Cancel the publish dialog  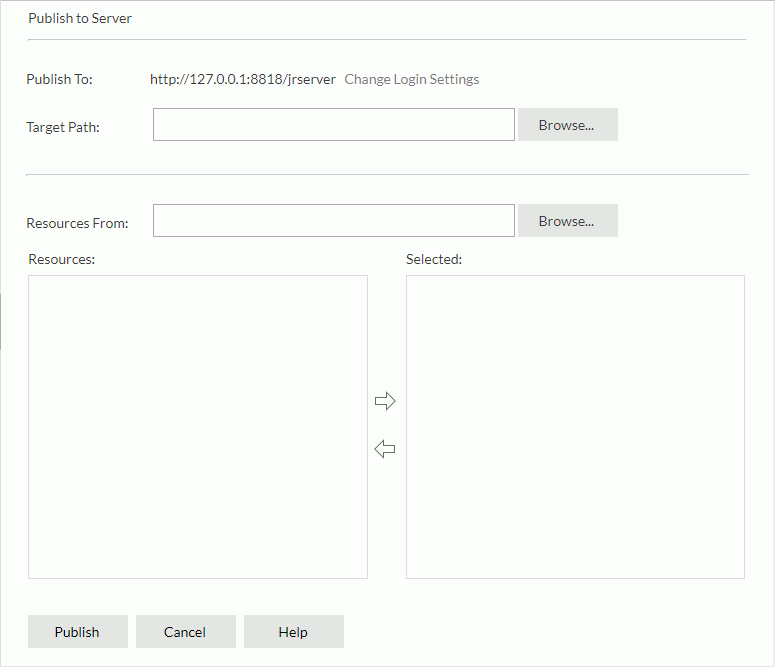[185, 632]
